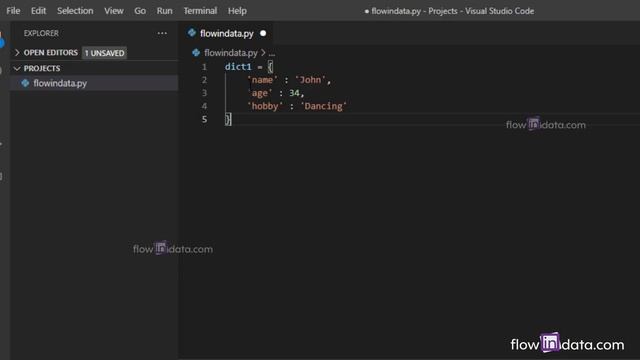Screen dimensions: 640x360
Task: Open the File menu
Action: pos(13,11)
